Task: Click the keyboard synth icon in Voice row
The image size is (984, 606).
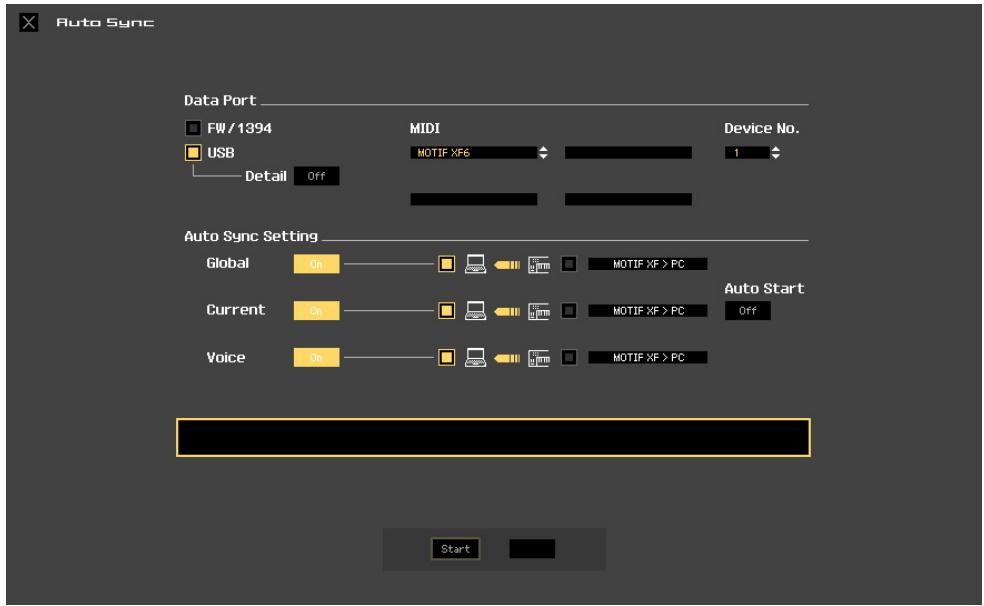Action: click(538, 358)
